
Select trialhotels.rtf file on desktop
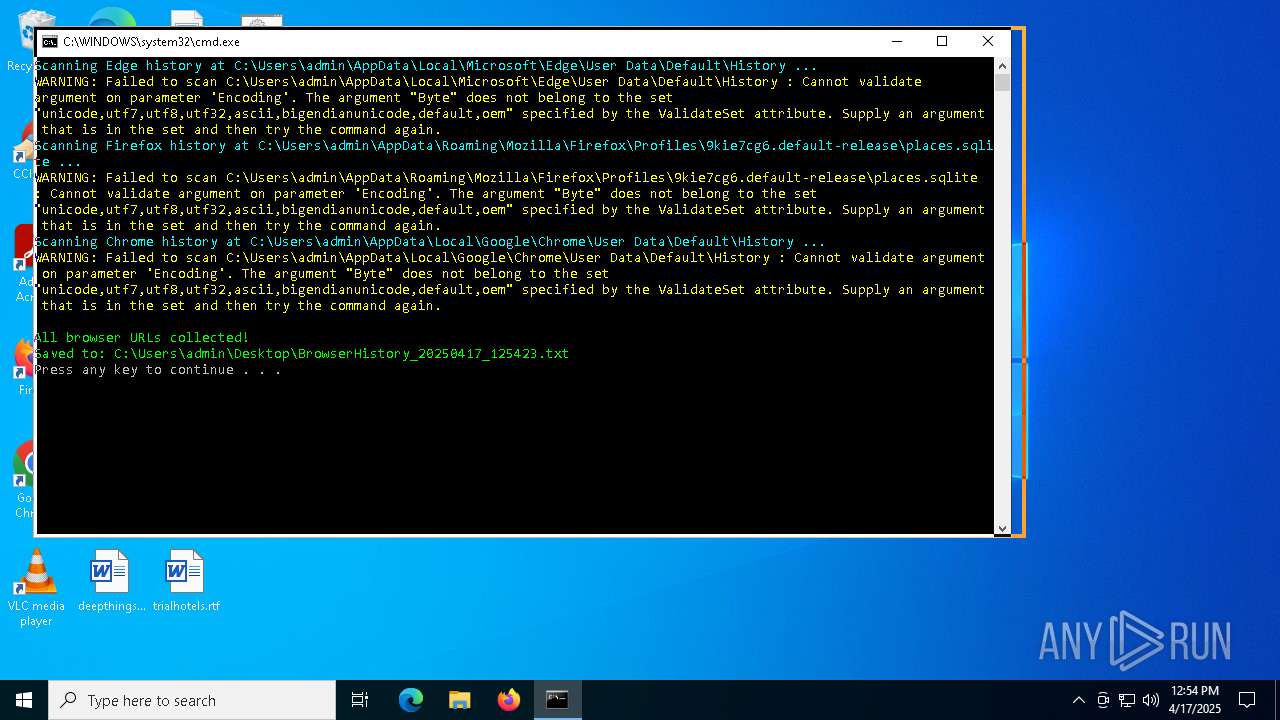(x=185, y=581)
